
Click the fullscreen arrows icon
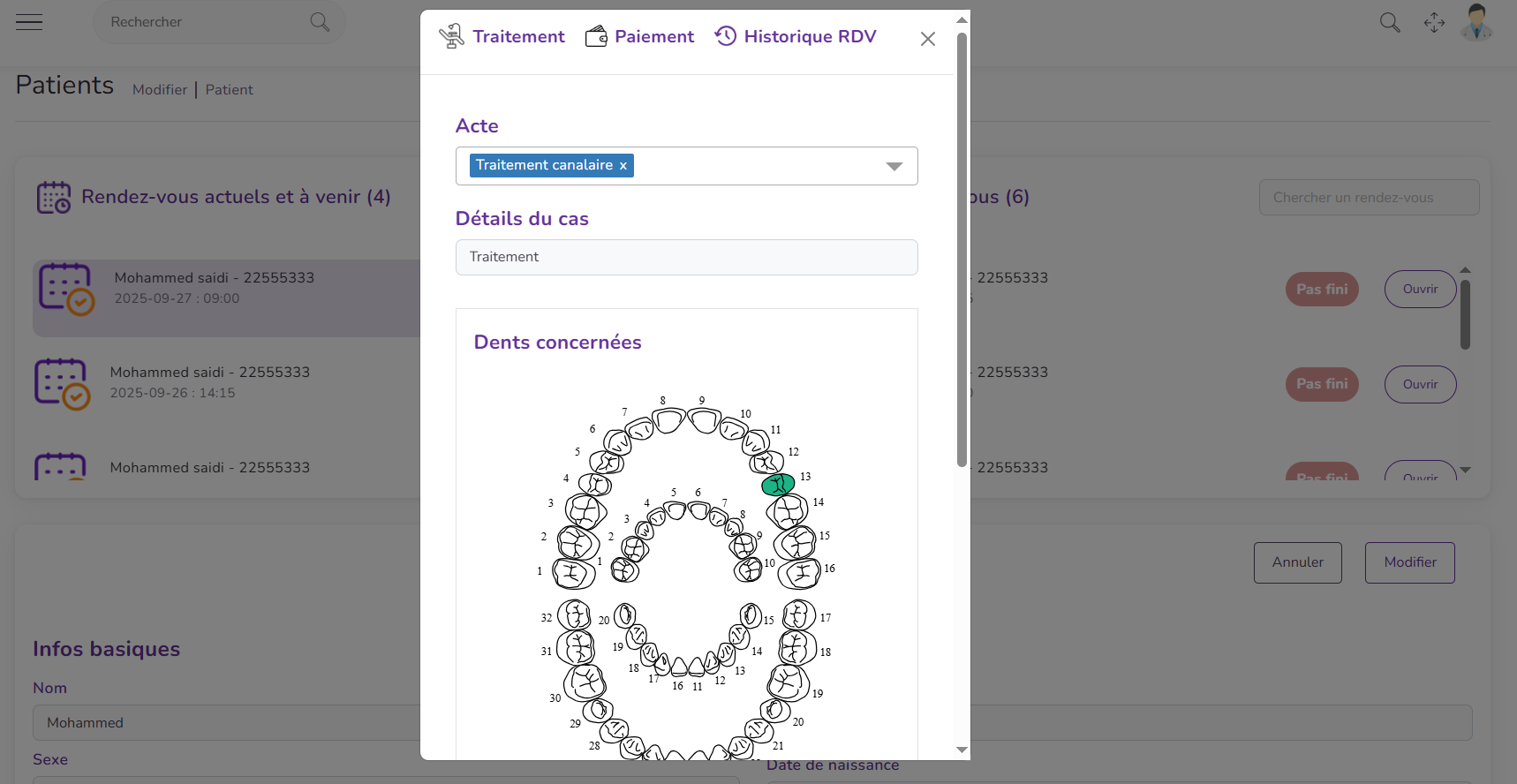pos(1434,23)
